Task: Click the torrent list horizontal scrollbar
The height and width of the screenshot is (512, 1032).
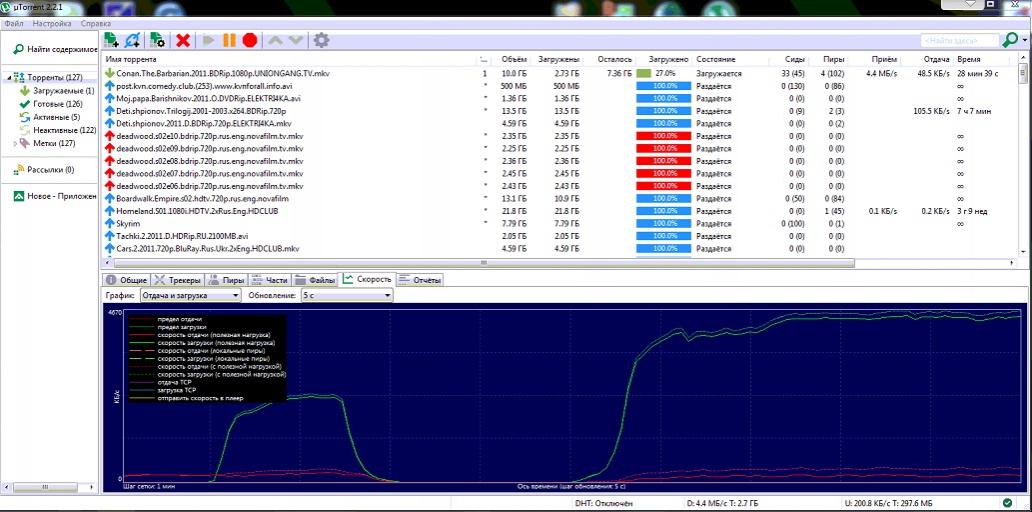Action: (483, 263)
